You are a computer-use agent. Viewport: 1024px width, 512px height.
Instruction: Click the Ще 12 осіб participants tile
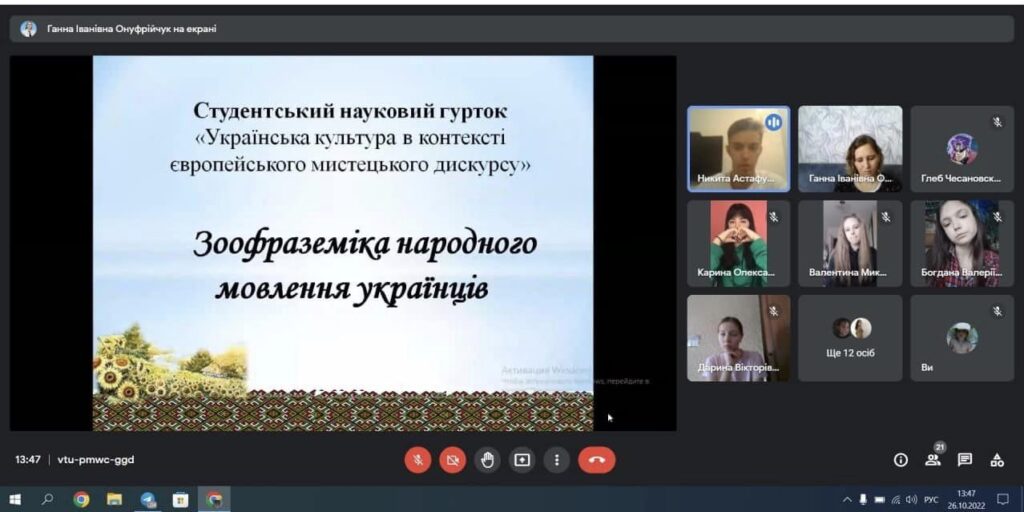click(x=850, y=337)
